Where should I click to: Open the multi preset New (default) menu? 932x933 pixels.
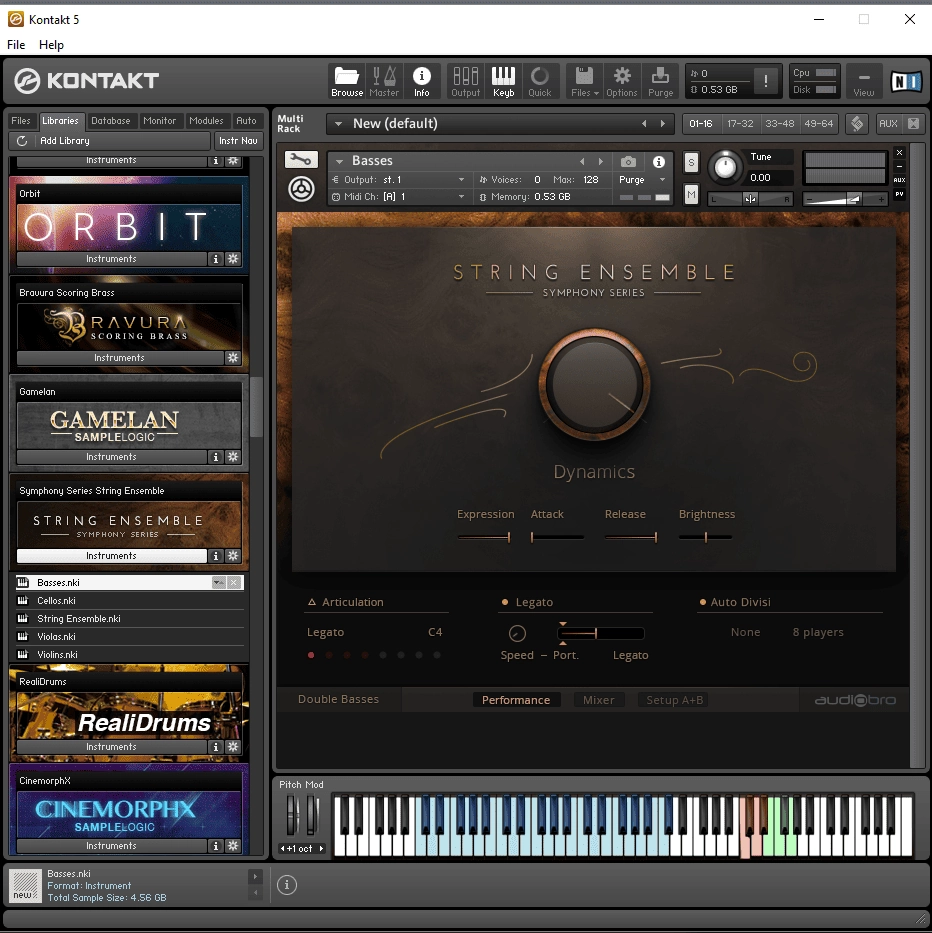(338, 124)
